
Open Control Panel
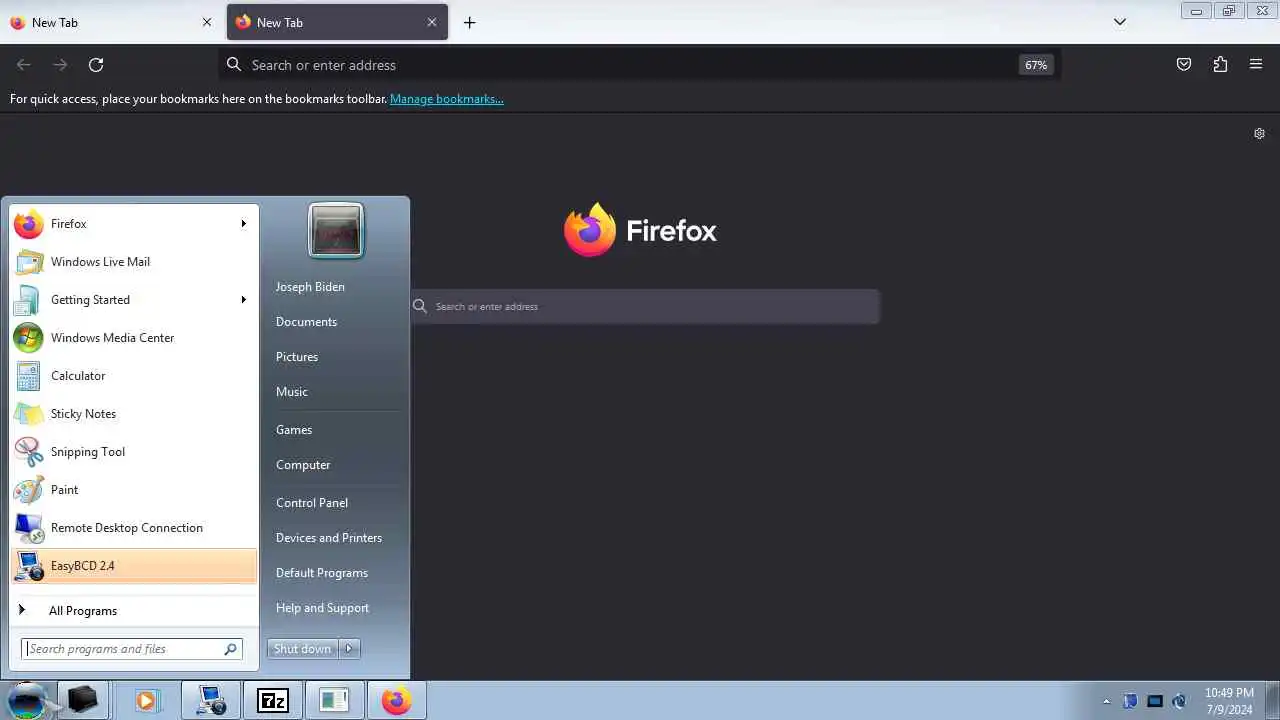click(x=312, y=503)
